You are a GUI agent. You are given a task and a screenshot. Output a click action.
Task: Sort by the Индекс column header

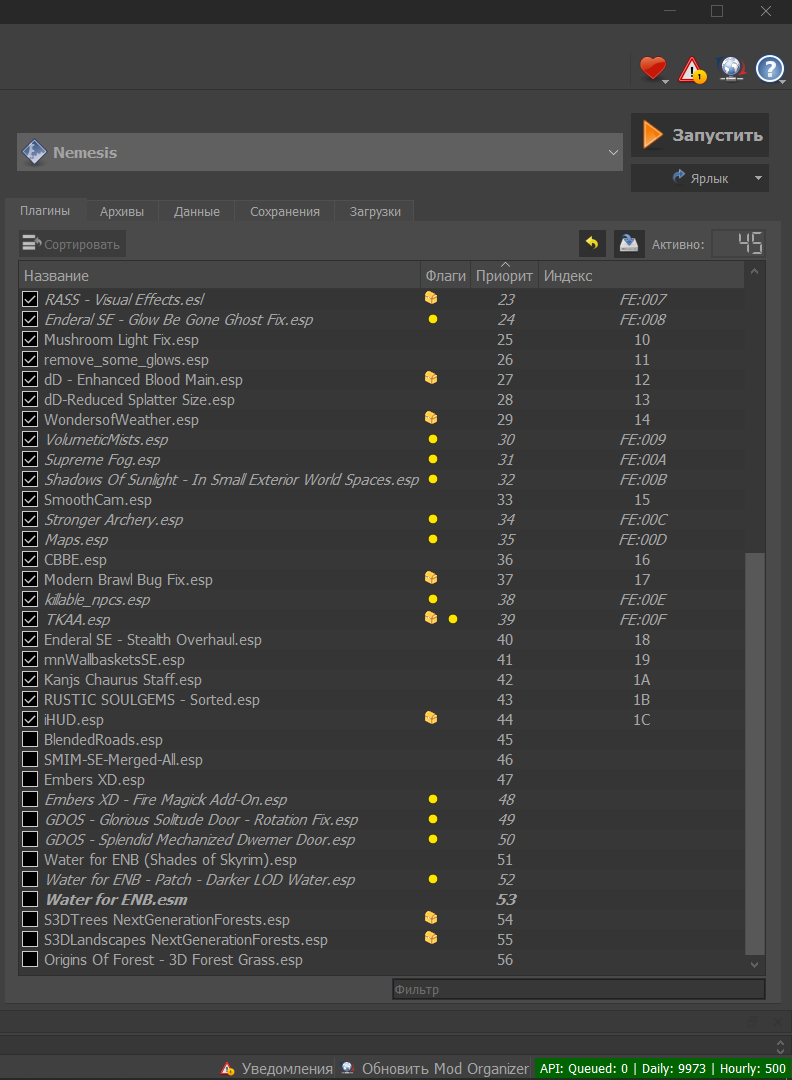click(640, 276)
